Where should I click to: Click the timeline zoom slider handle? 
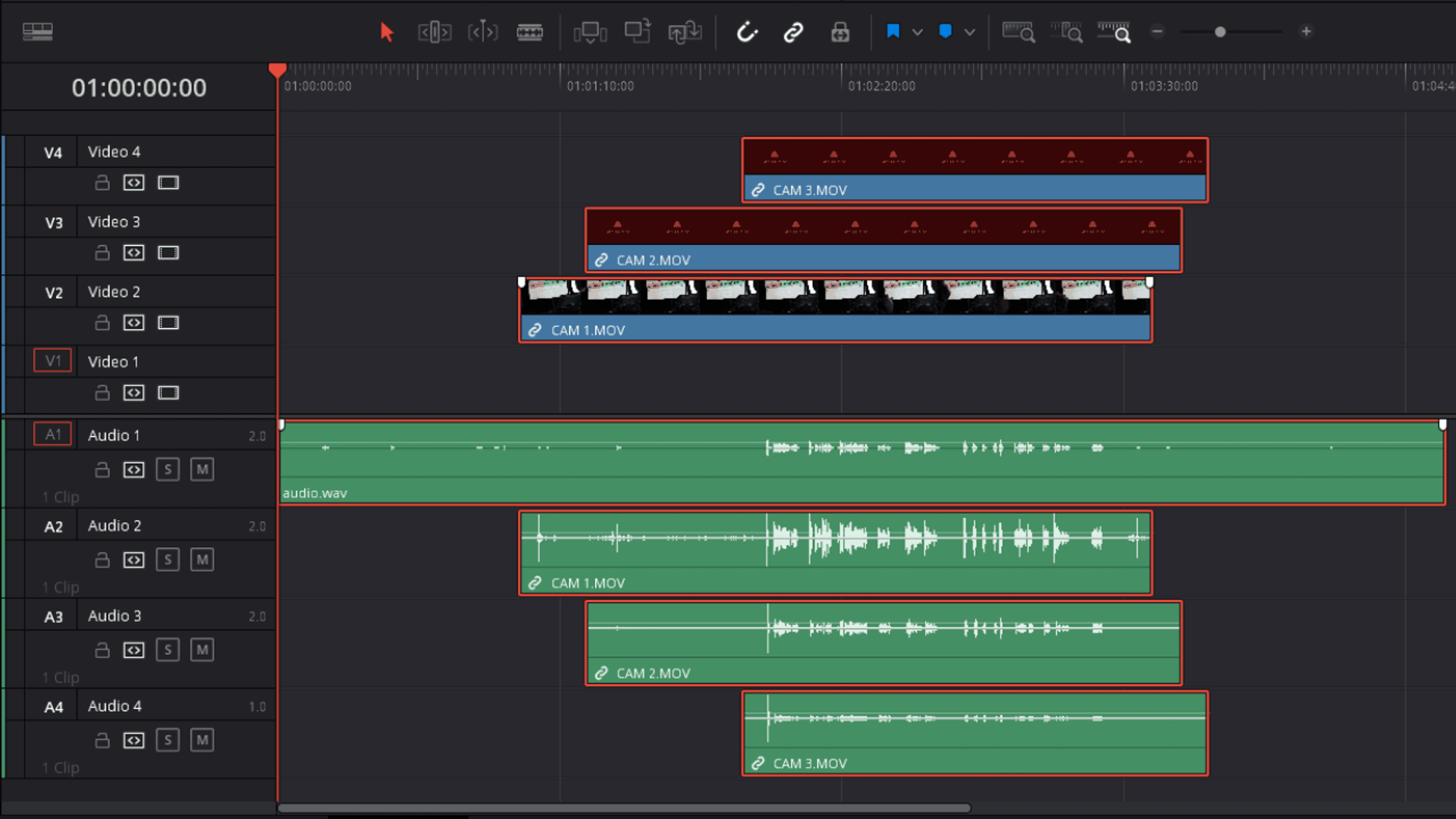coord(1219,32)
